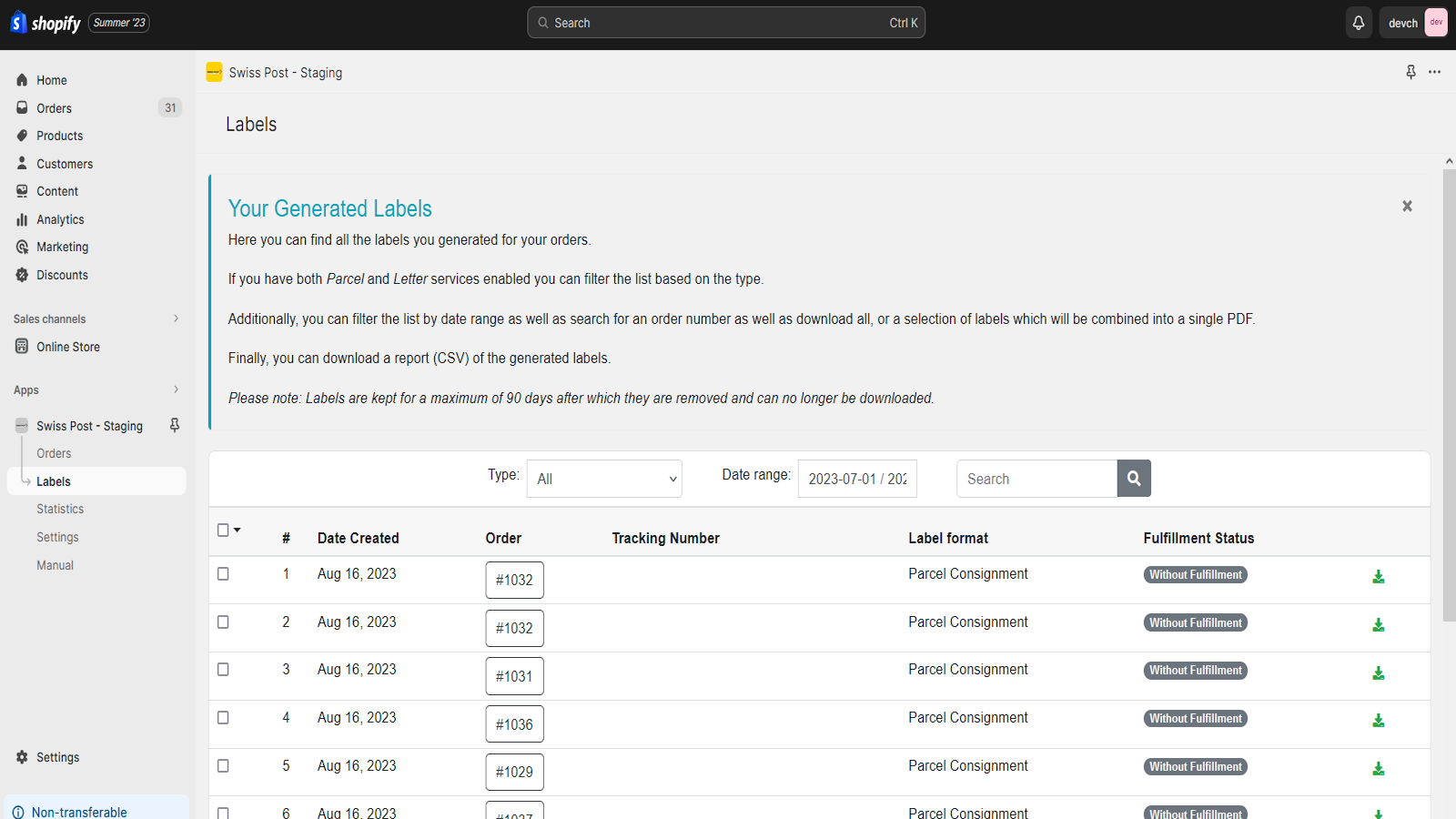Open the three-dot more options menu
The width and height of the screenshot is (1456, 819).
[x=1434, y=72]
